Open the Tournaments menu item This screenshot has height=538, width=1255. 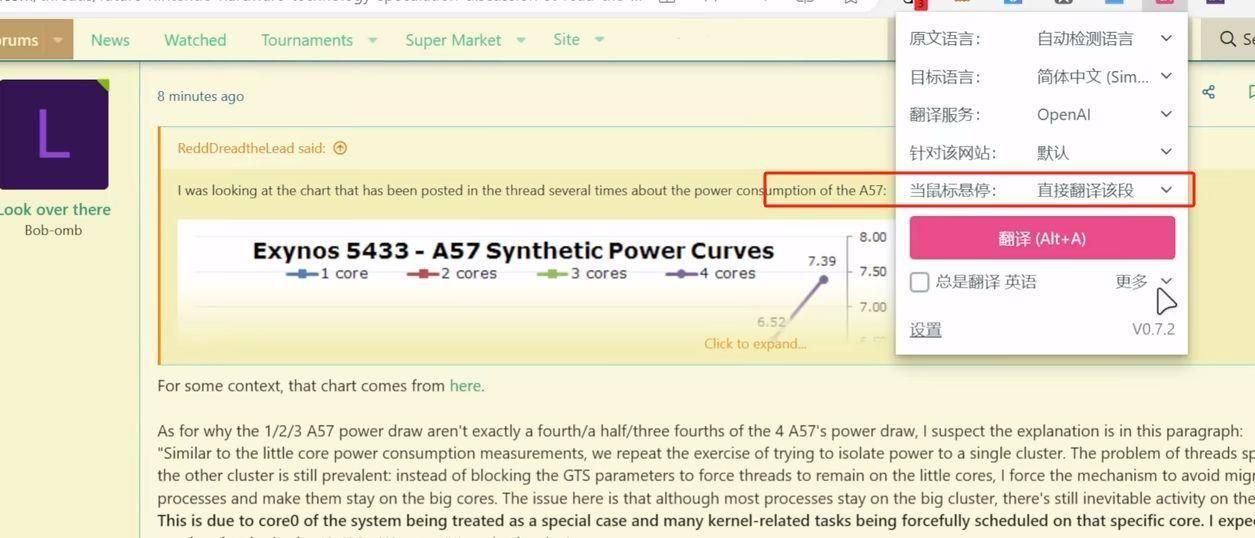[307, 40]
